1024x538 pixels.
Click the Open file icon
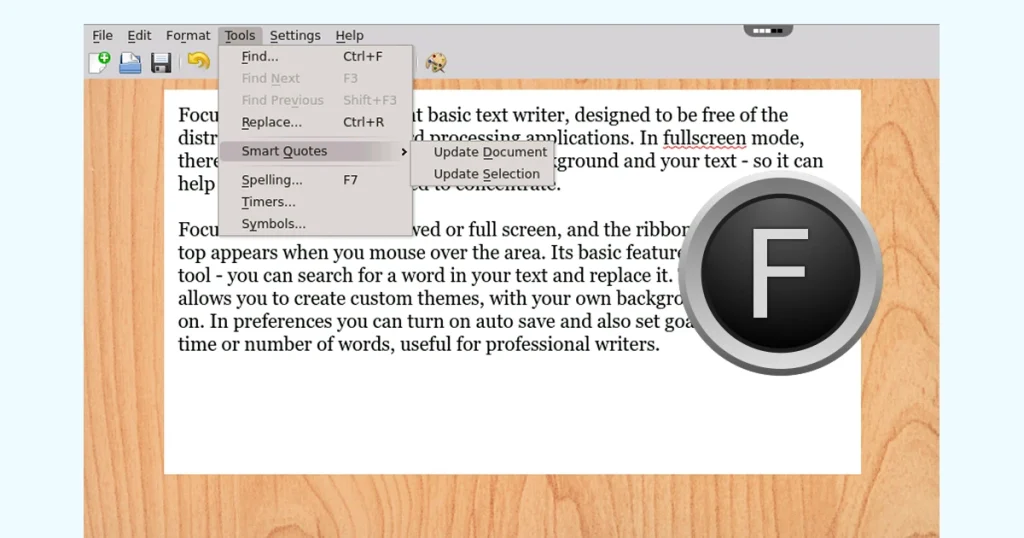[130, 63]
